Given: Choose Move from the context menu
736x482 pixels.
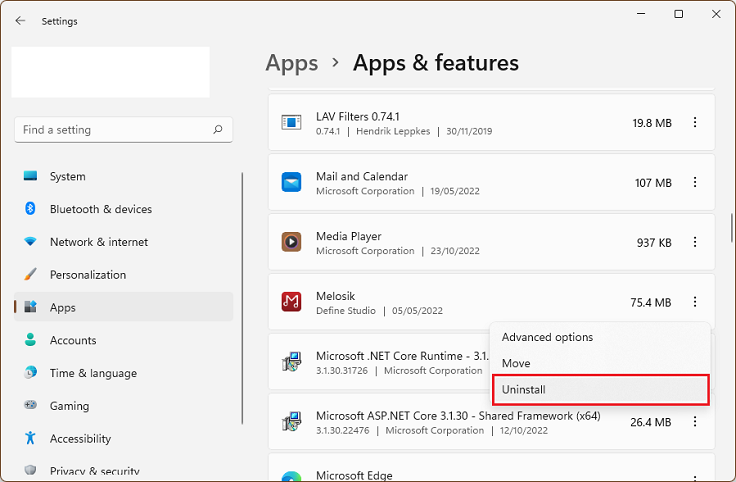Looking at the screenshot, I should (x=600, y=363).
